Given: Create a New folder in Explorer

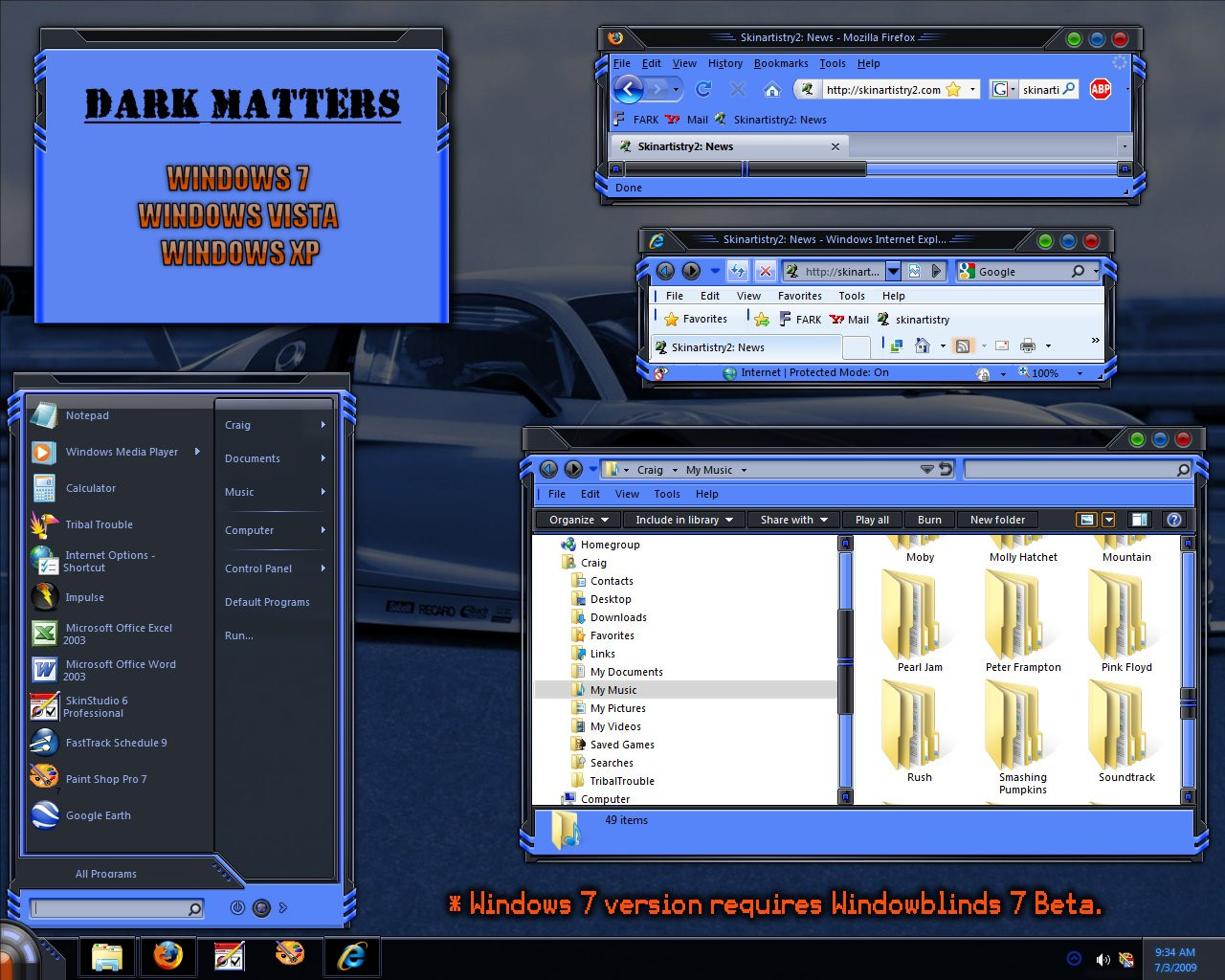Looking at the screenshot, I should [997, 520].
